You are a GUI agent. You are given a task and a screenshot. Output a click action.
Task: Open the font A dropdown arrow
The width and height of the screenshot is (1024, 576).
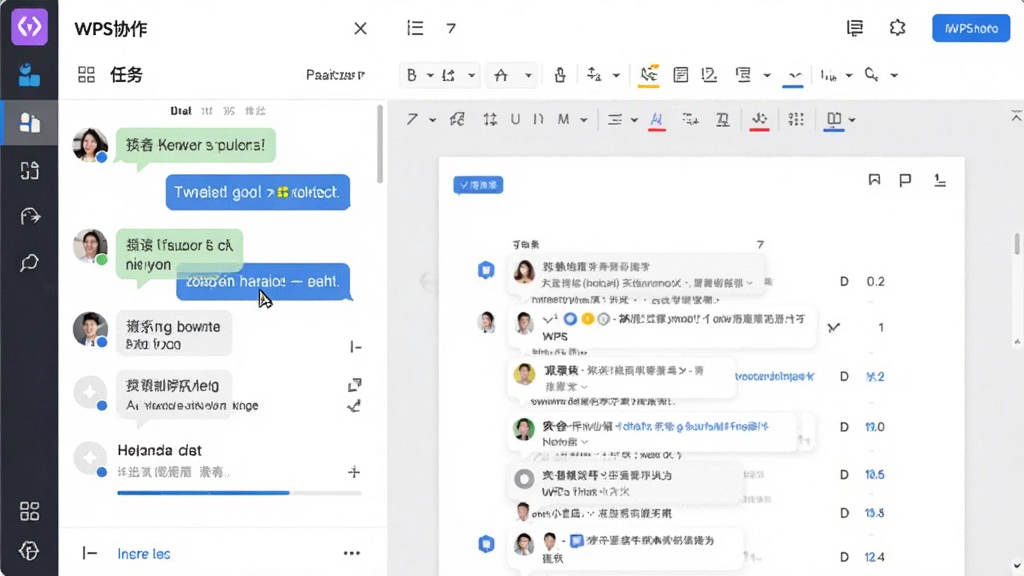(528, 76)
